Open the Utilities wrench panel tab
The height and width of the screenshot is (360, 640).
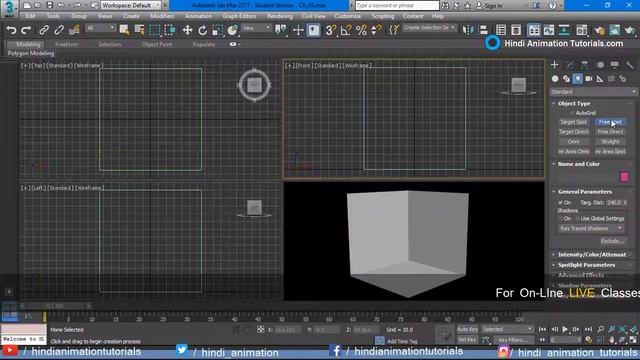[x=630, y=64]
